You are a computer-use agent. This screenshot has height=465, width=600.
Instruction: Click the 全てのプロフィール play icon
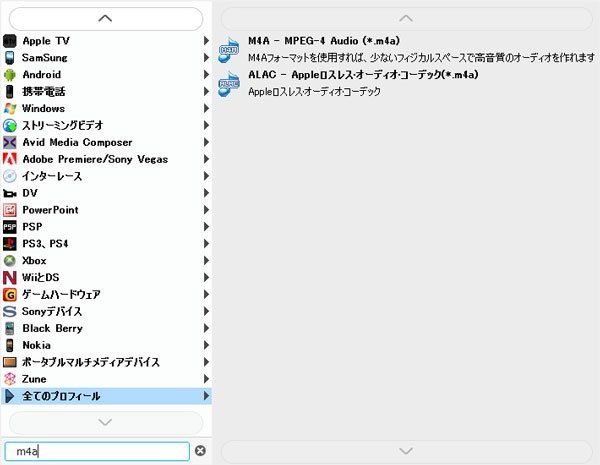click(x=10, y=396)
